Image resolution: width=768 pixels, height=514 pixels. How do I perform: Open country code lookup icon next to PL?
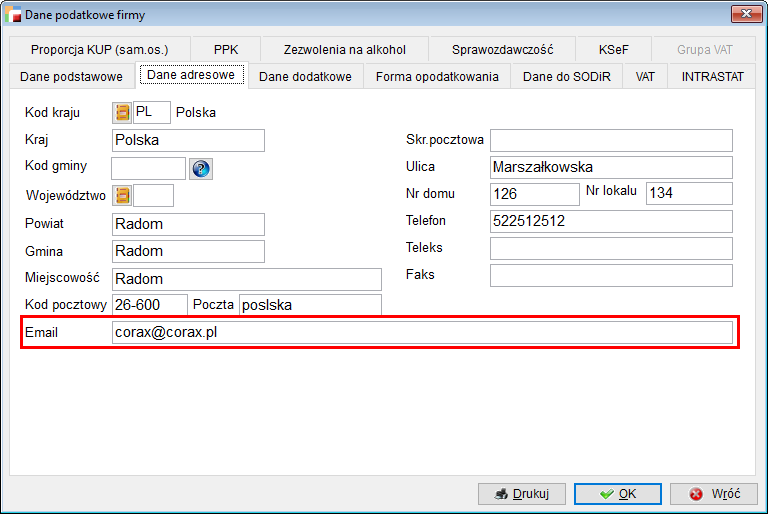(x=122, y=113)
